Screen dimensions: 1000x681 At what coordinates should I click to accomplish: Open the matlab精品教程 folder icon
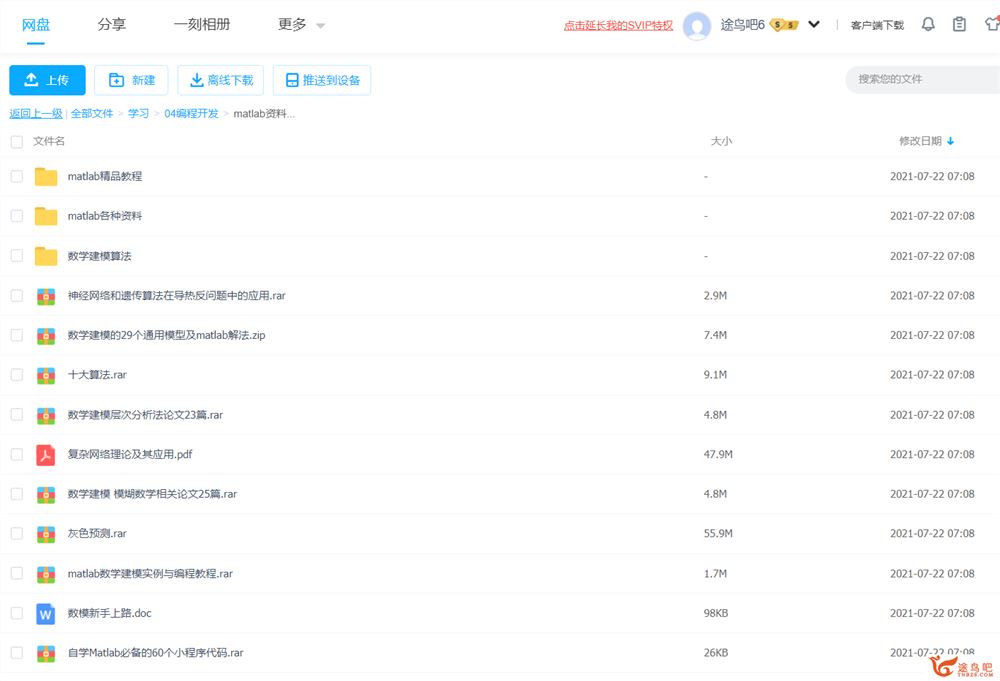[46, 176]
